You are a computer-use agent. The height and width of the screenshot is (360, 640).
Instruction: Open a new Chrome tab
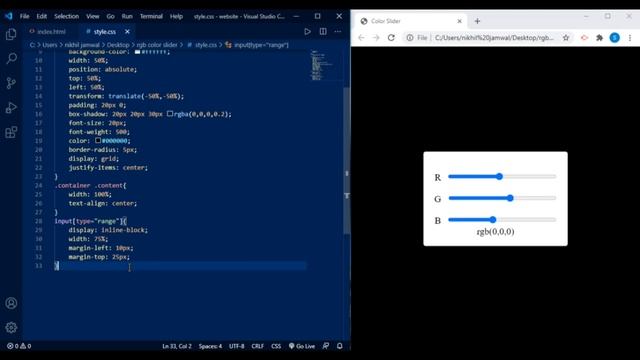477,21
